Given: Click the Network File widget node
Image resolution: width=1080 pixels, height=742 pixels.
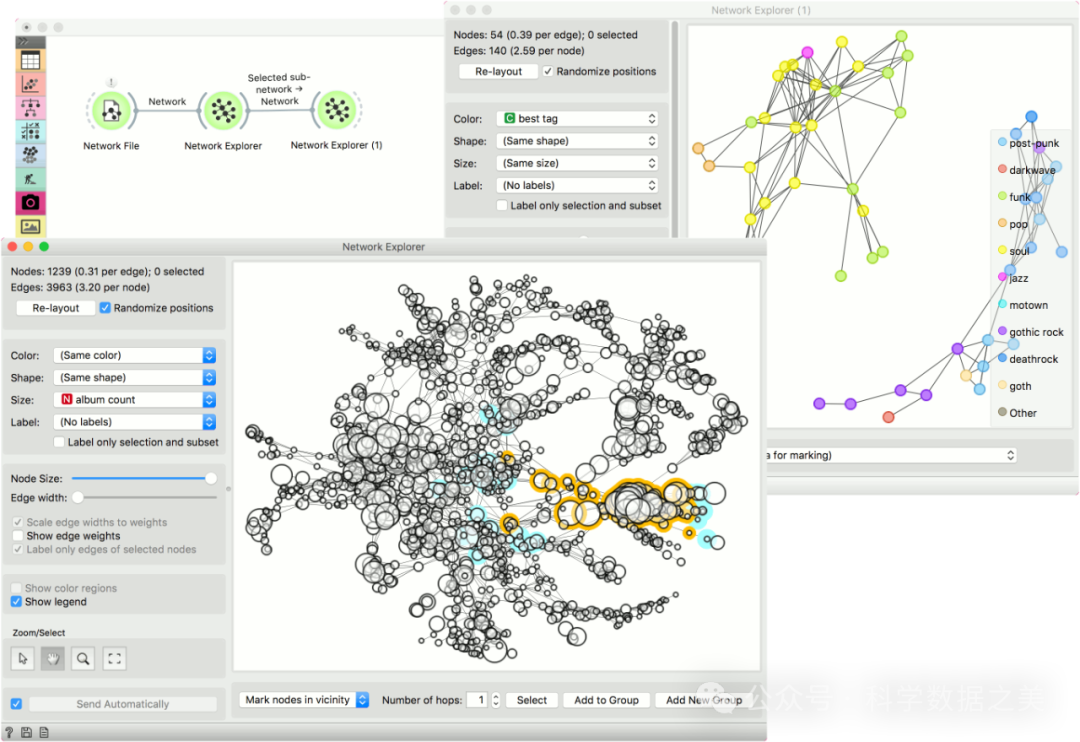Looking at the screenshot, I should click(111, 111).
